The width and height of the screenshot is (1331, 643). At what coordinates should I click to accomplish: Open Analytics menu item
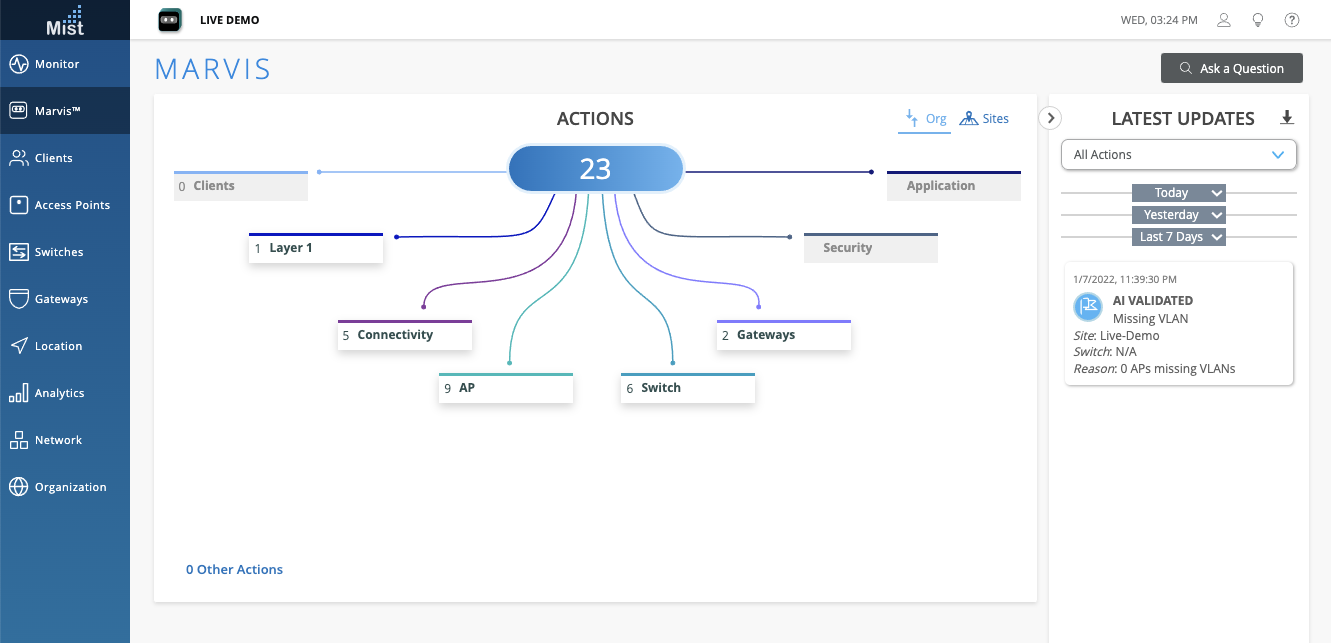coord(65,393)
